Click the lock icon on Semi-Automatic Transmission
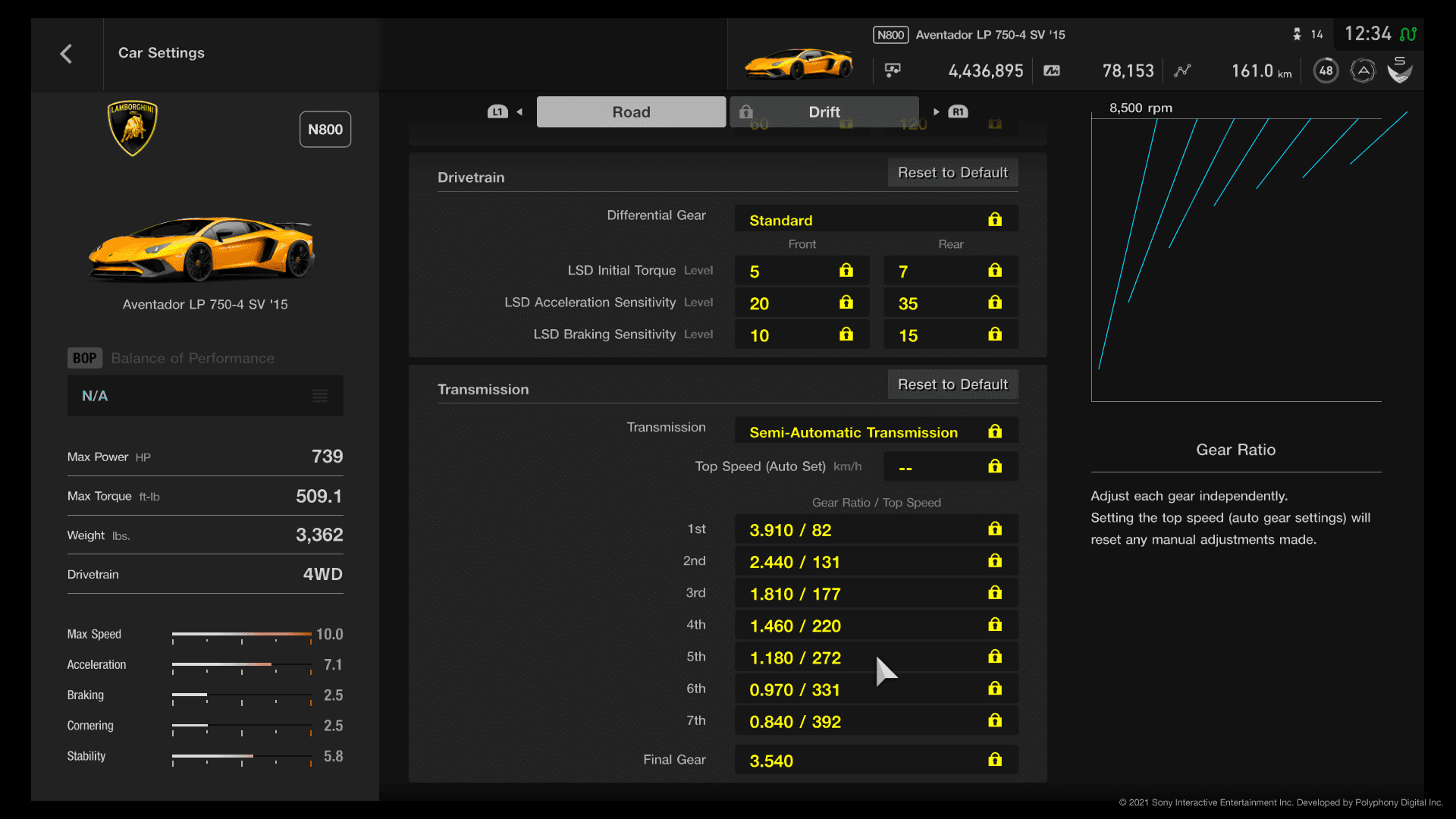 click(x=995, y=431)
